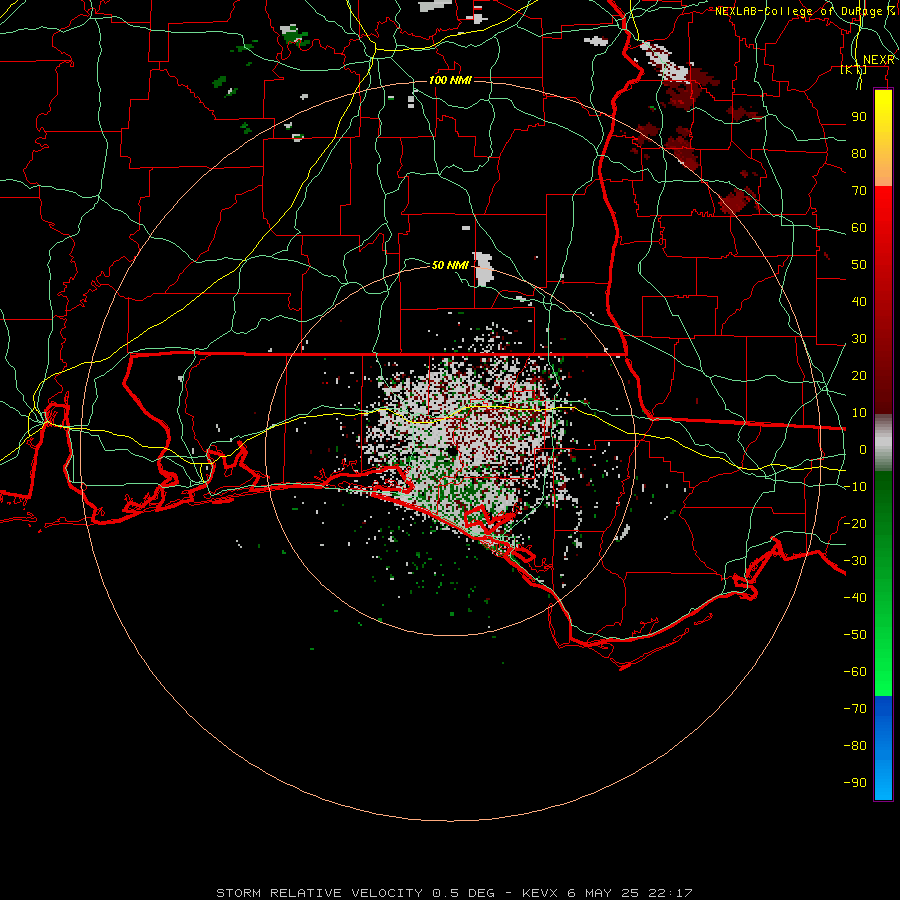Click the -60 value on velocity scale
The image size is (900, 900).
coord(855,672)
